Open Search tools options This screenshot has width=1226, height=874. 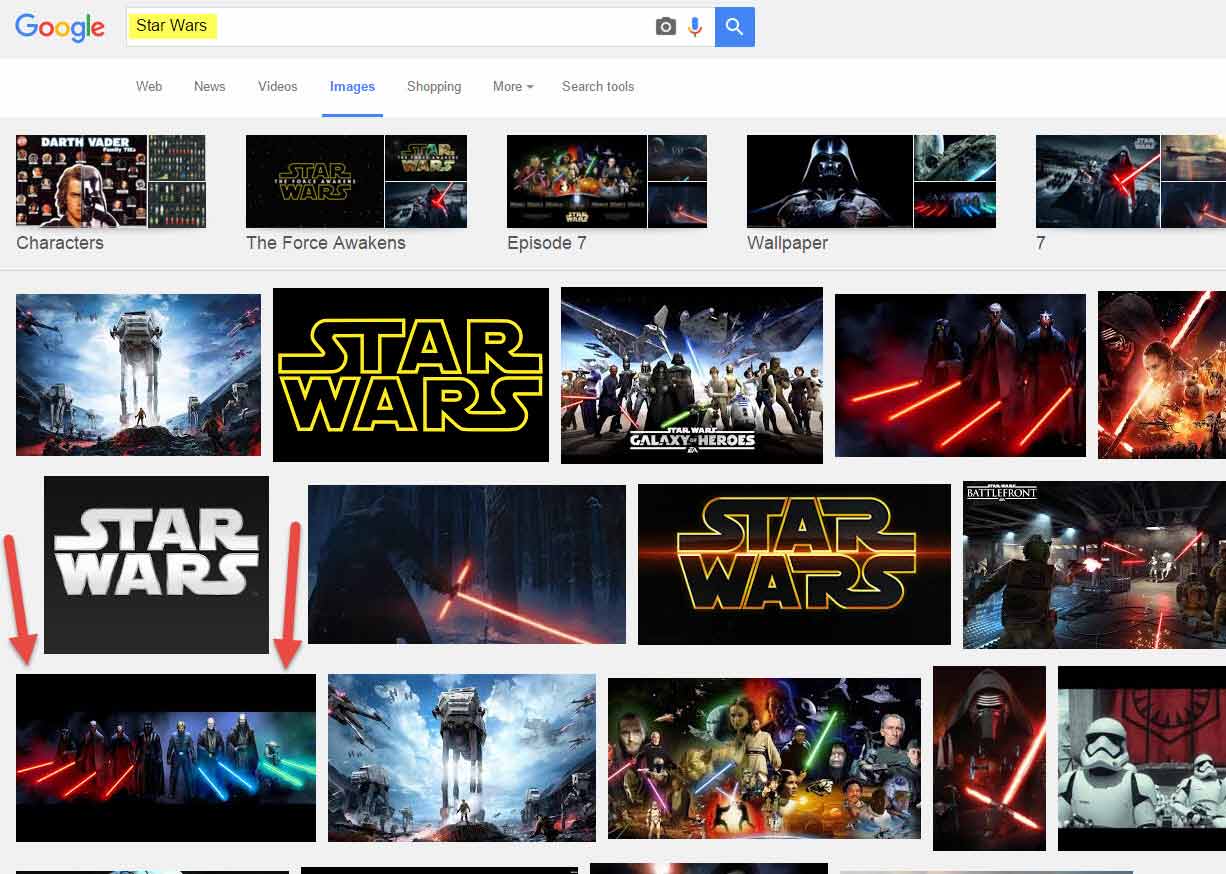click(598, 87)
